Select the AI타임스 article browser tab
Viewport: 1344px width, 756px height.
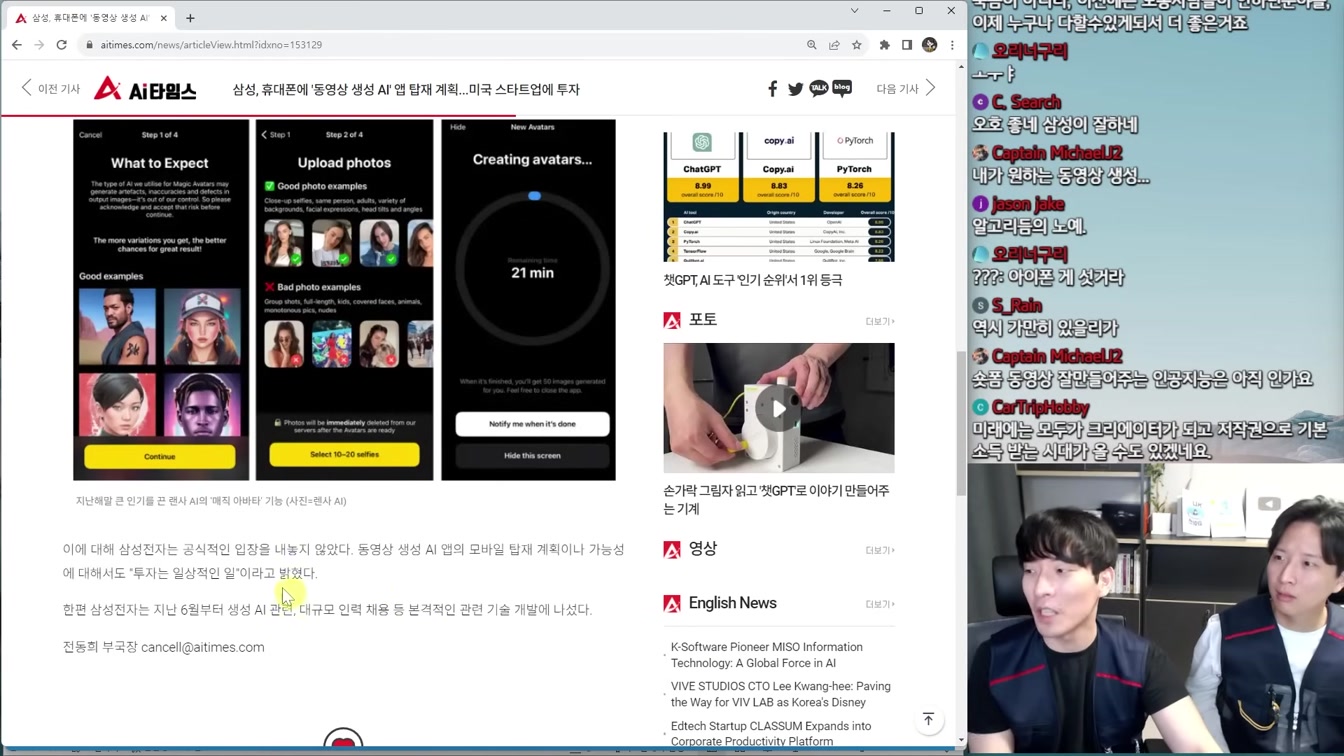90,18
